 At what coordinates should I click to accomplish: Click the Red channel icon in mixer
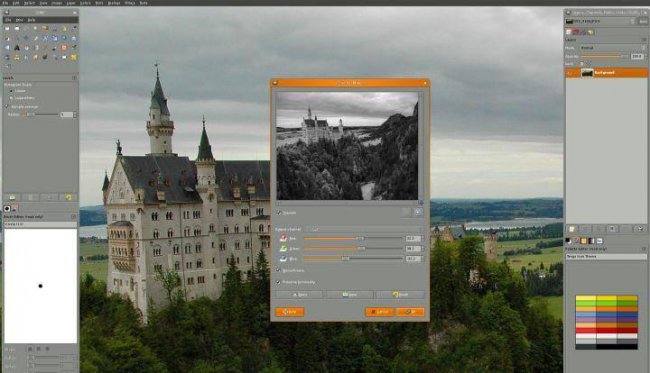[x=284, y=238]
